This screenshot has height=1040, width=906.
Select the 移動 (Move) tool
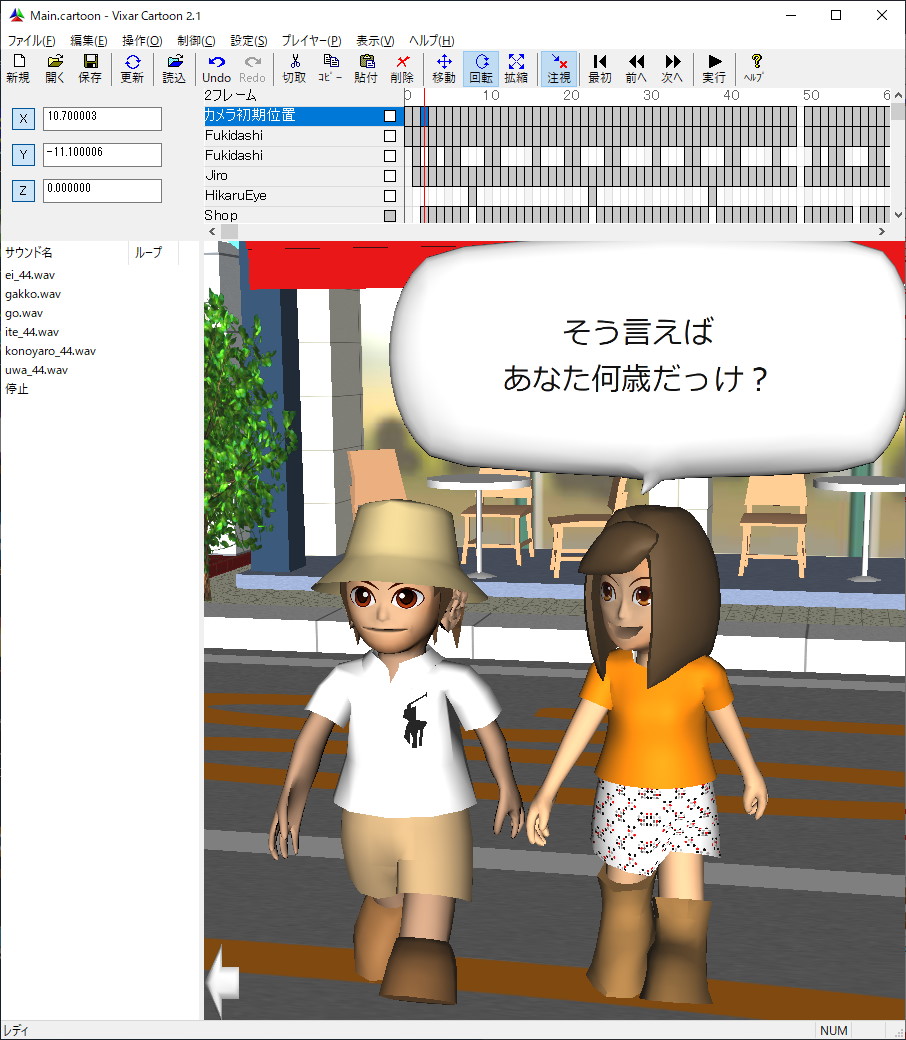click(x=444, y=68)
